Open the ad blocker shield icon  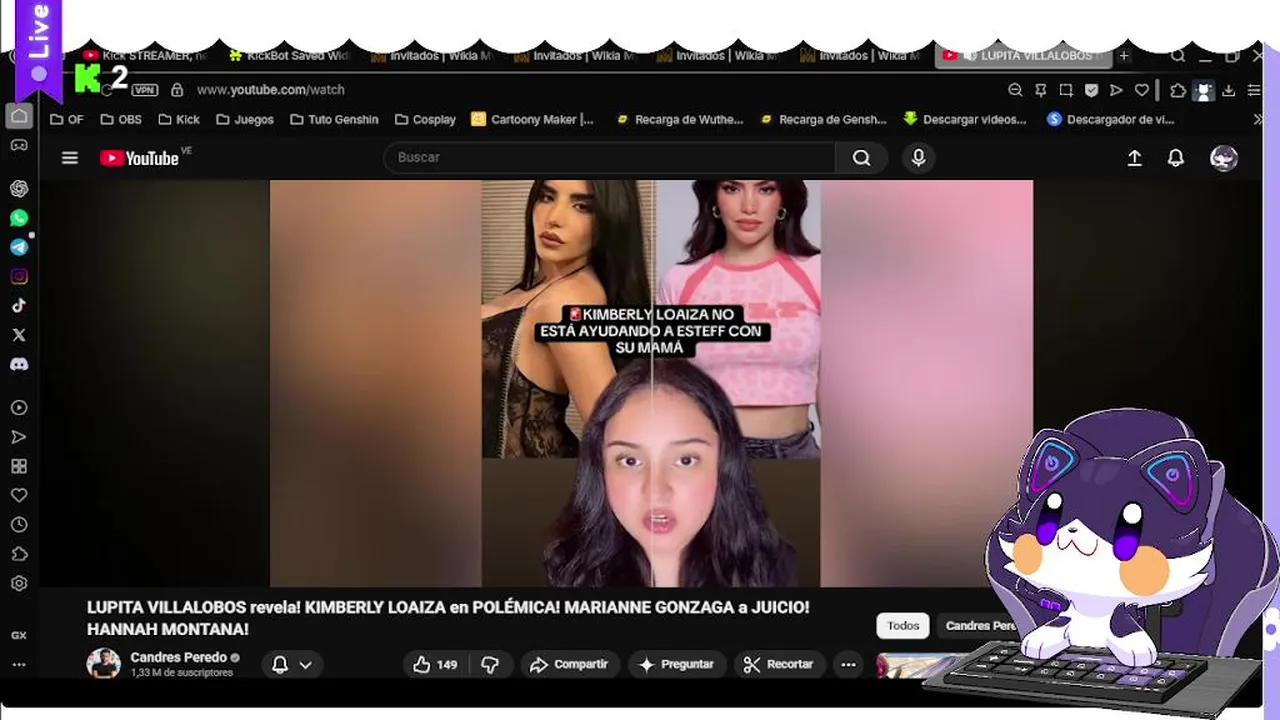coord(1091,90)
